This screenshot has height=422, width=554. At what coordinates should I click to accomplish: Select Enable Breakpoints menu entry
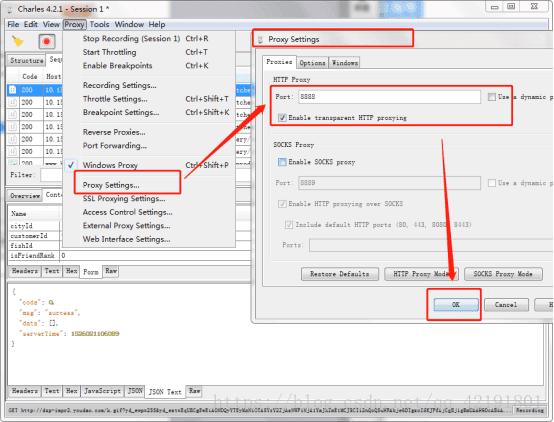pos(148,65)
